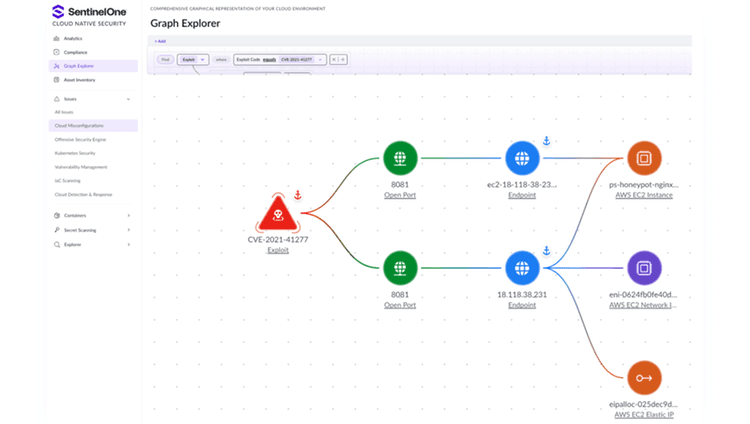The image size is (750, 424).
Task: Open Vulnerability Management under Issues
Action: (x=81, y=167)
